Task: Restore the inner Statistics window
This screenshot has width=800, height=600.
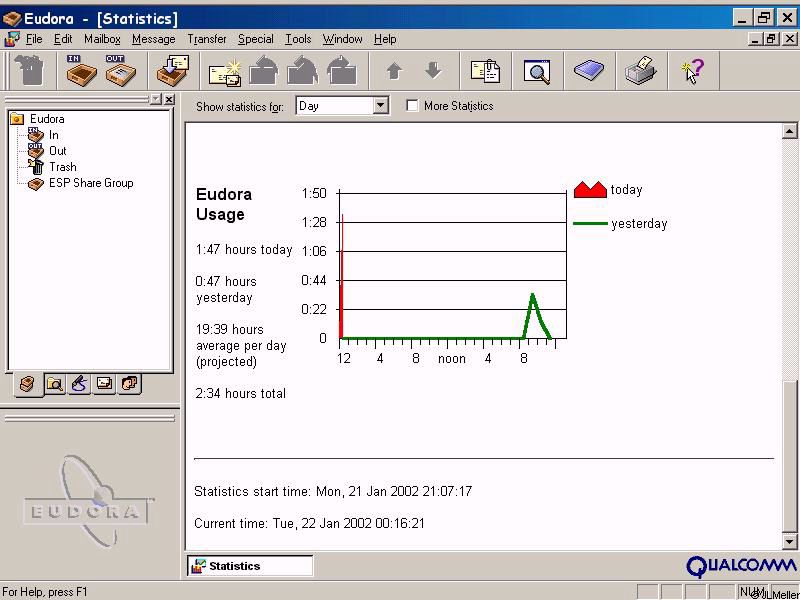Action: 771,39
